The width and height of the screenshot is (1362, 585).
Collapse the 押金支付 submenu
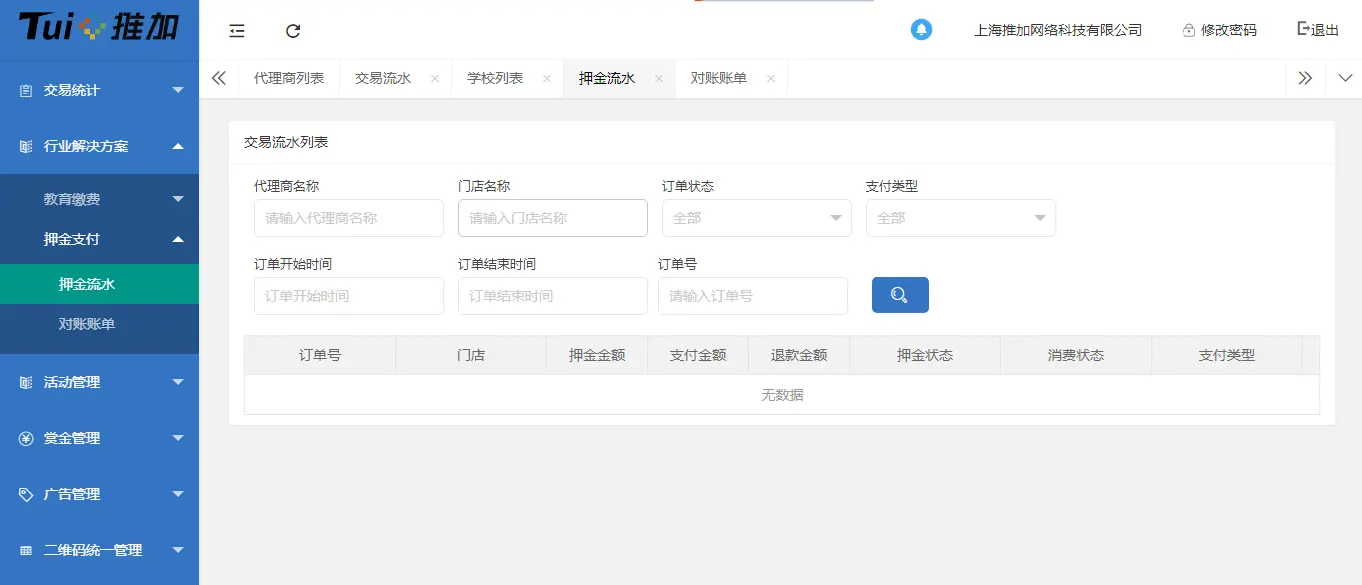pos(100,239)
